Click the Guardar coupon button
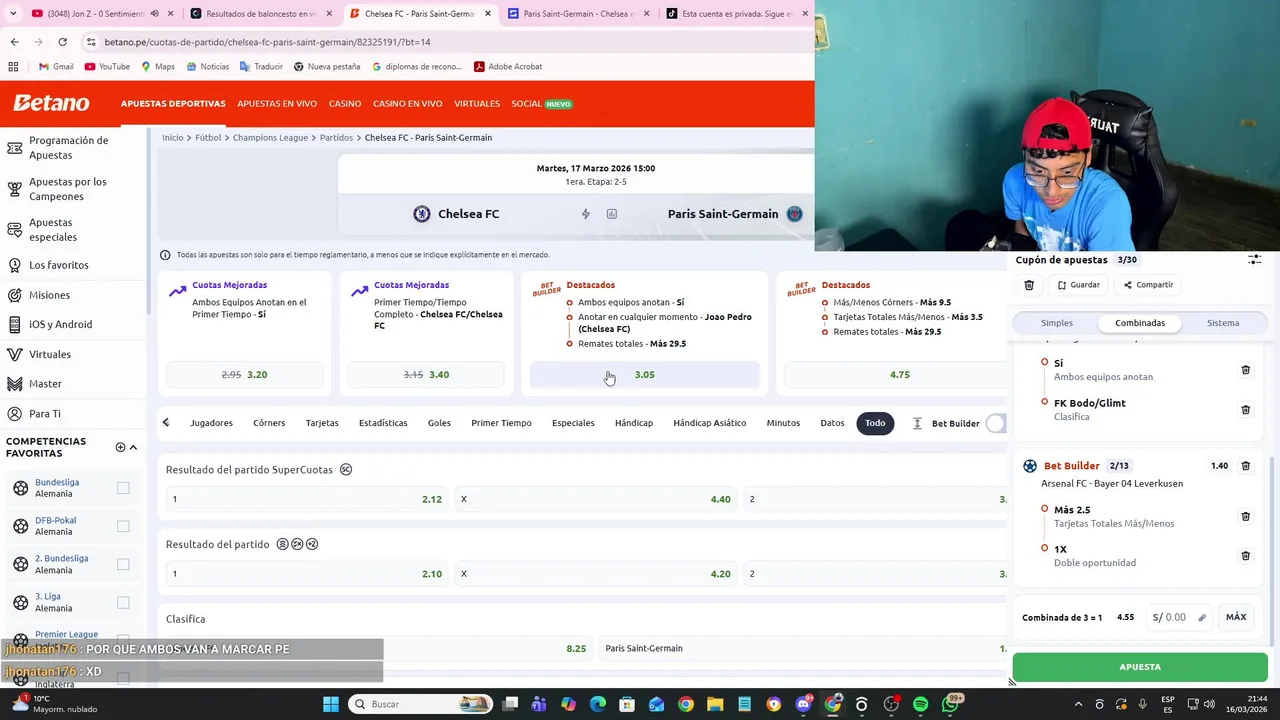 [1078, 285]
